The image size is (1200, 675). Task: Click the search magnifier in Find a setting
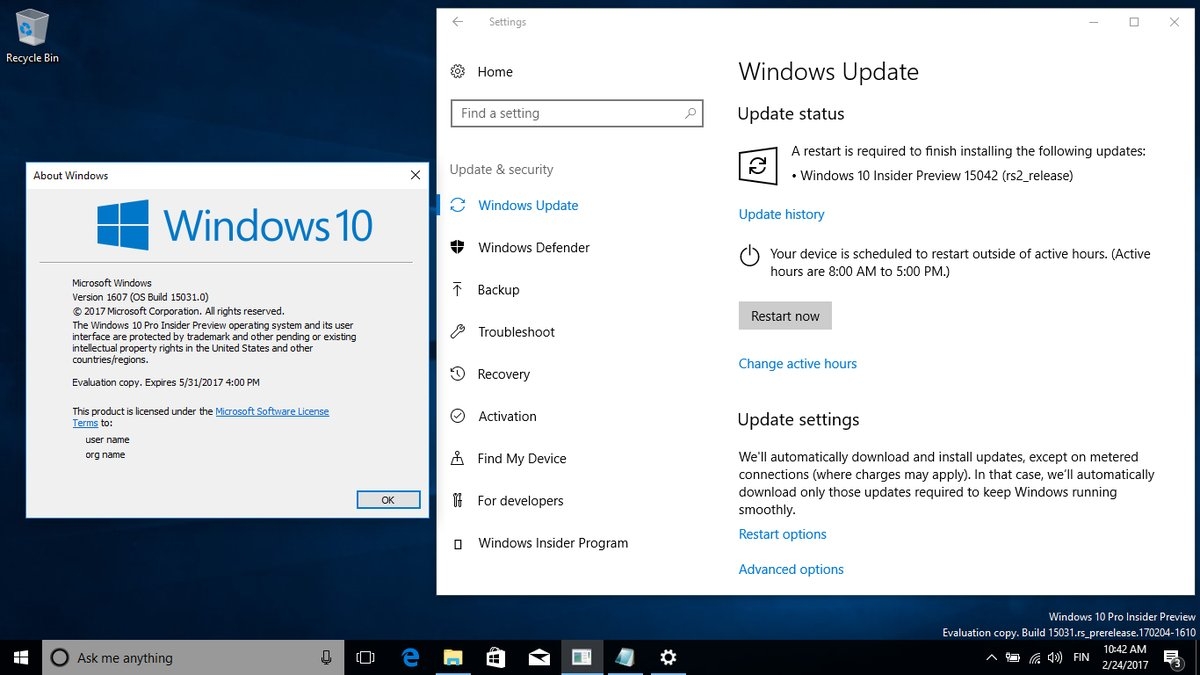point(690,114)
